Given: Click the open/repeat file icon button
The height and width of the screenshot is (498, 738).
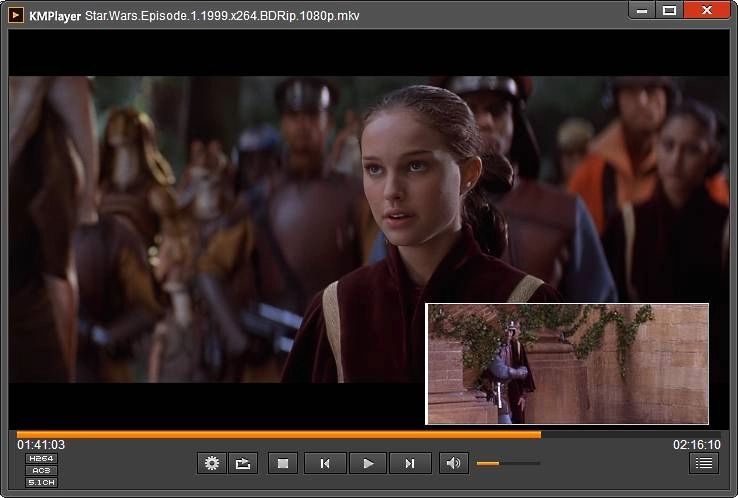Looking at the screenshot, I should click(x=243, y=463).
